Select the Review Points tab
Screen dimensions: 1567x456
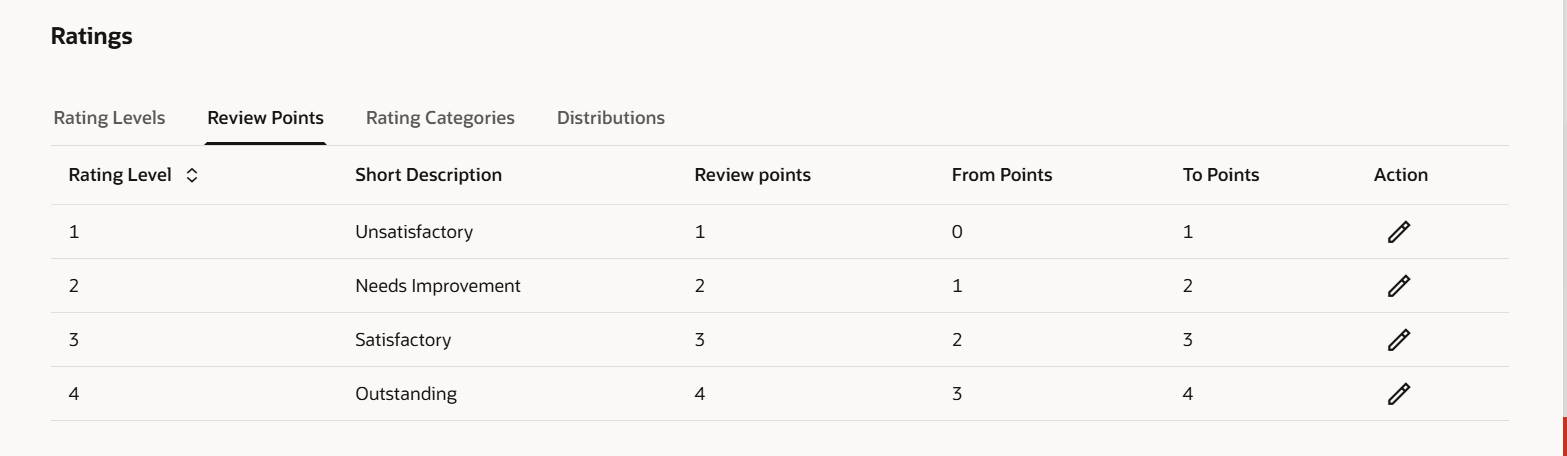tap(266, 118)
